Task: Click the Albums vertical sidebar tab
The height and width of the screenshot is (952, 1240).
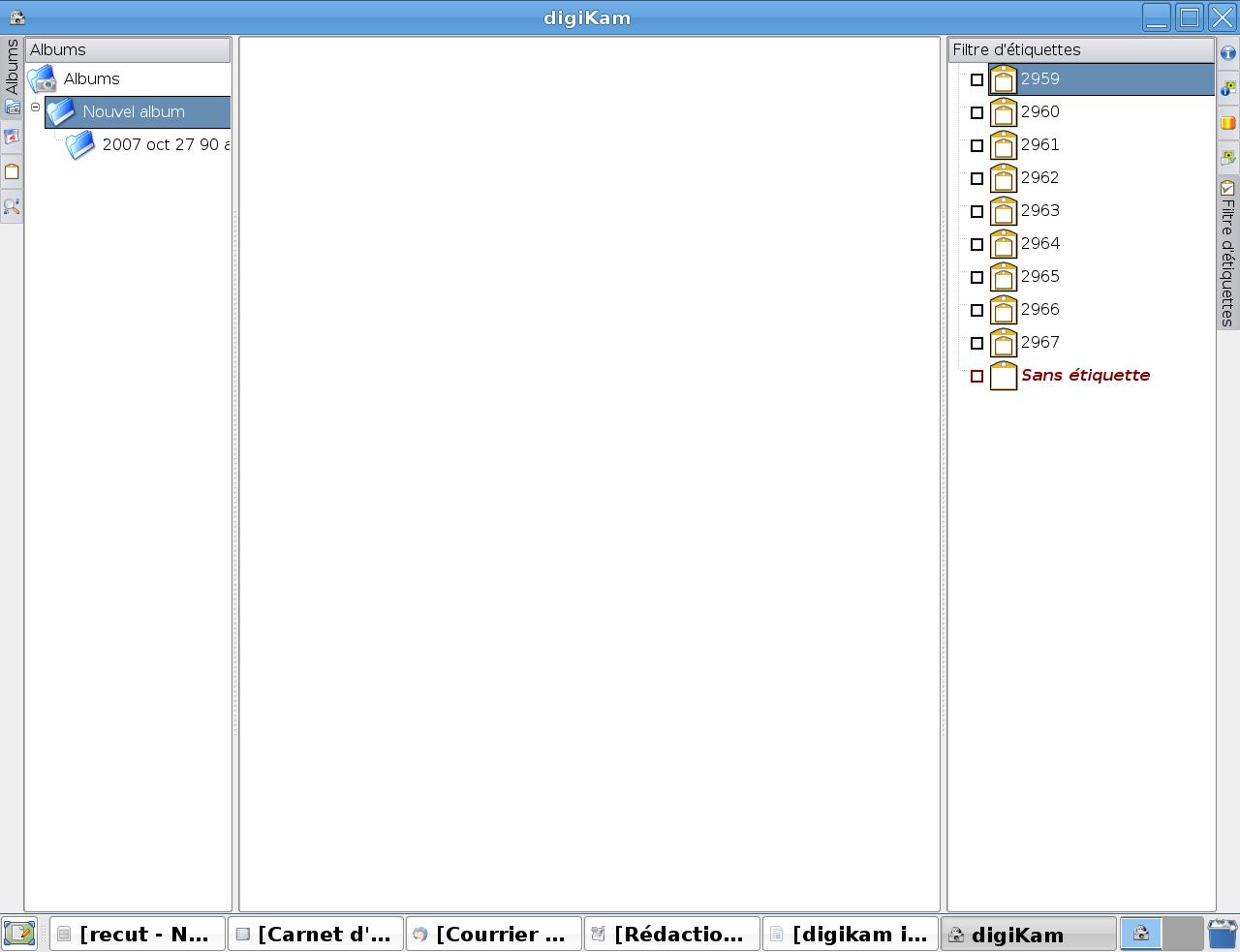Action: pyautogui.click(x=12, y=68)
